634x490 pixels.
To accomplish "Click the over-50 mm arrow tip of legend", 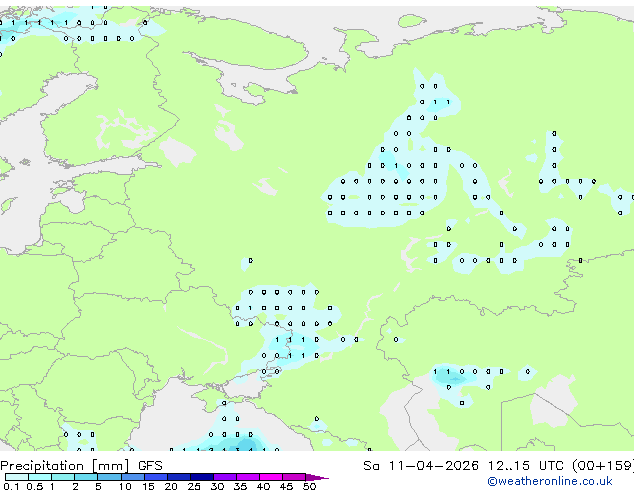I will coord(317,477).
